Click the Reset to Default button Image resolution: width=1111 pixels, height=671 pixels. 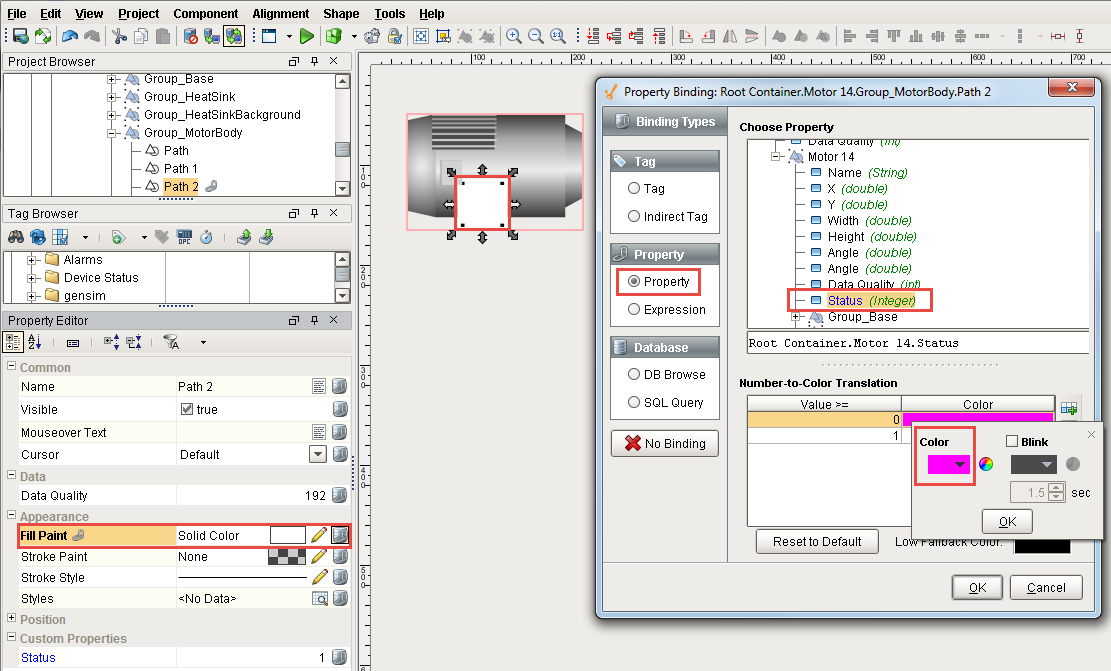(x=817, y=542)
